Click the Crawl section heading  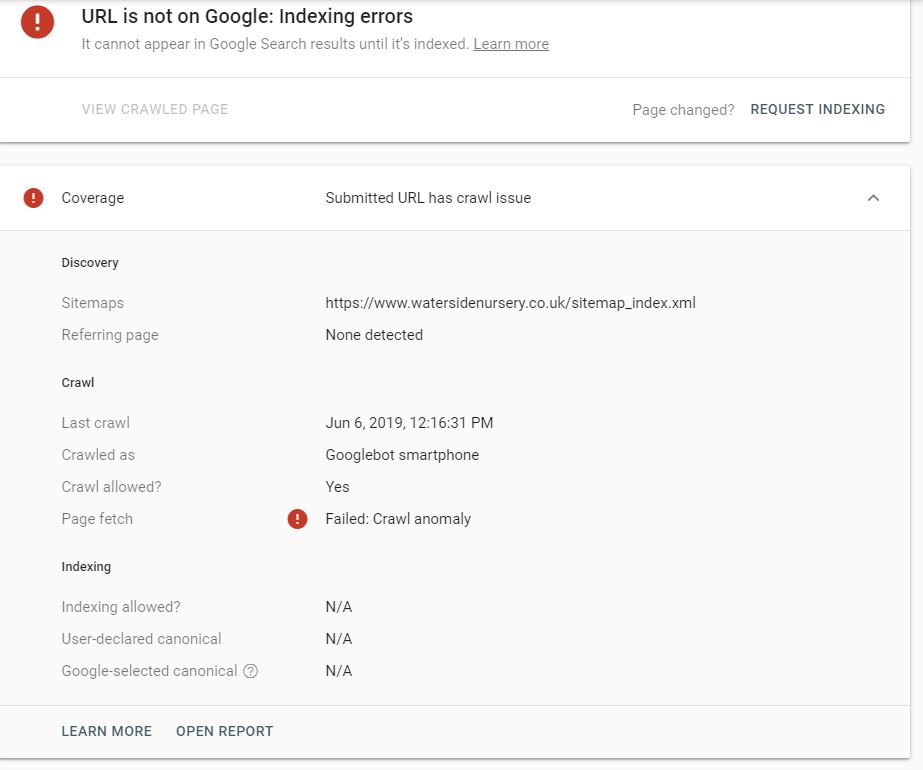pos(77,382)
